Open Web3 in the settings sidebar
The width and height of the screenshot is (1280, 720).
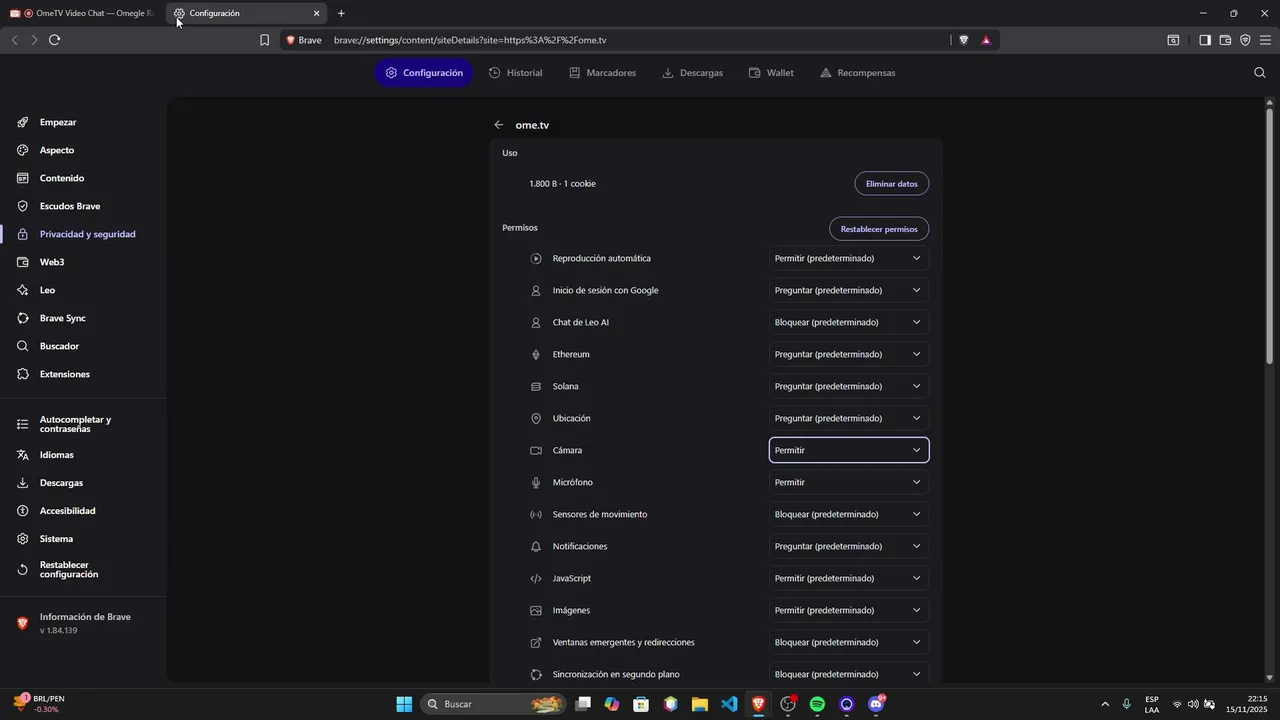52,262
